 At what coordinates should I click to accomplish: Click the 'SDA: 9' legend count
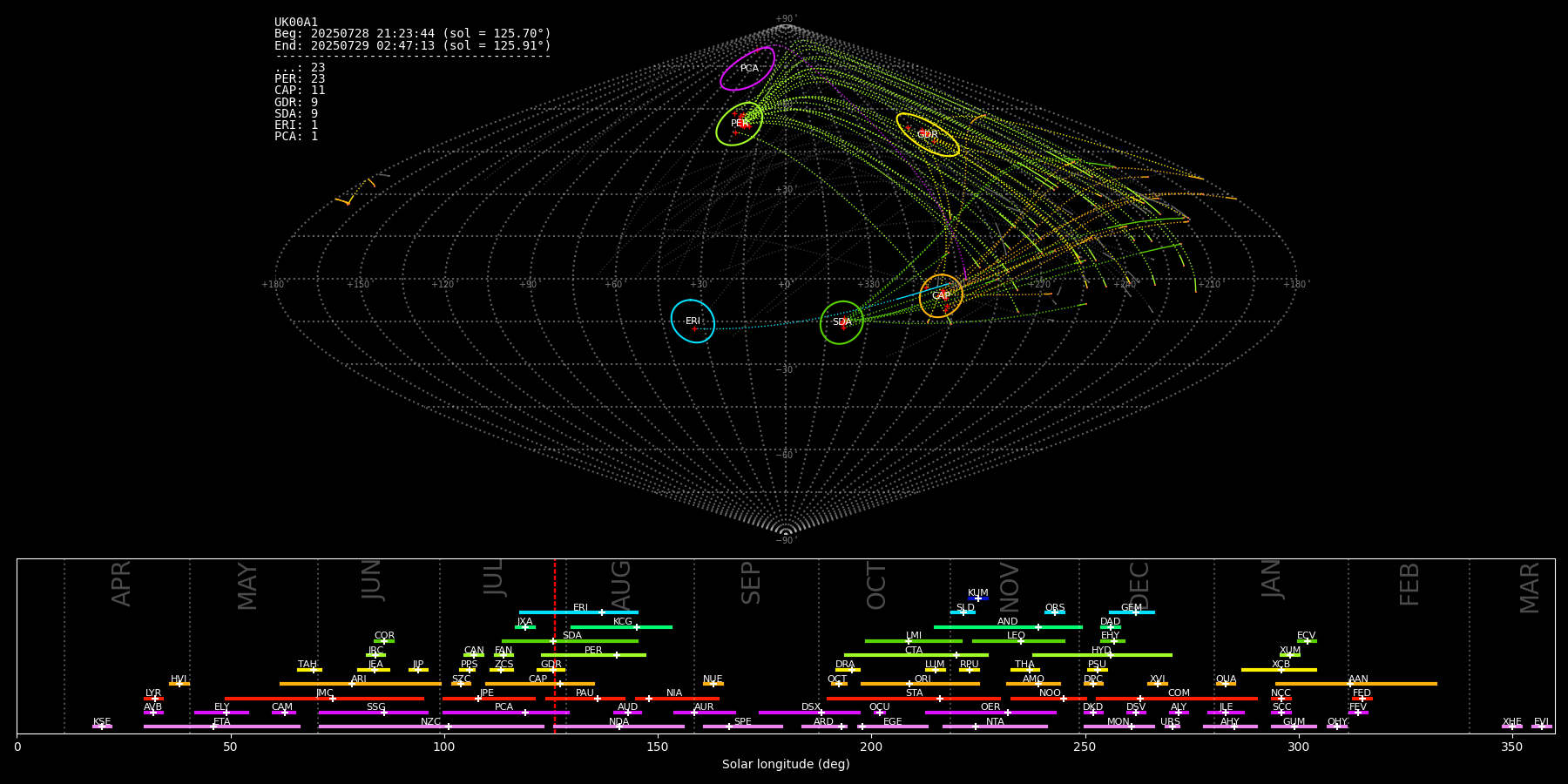click(296, 114)
